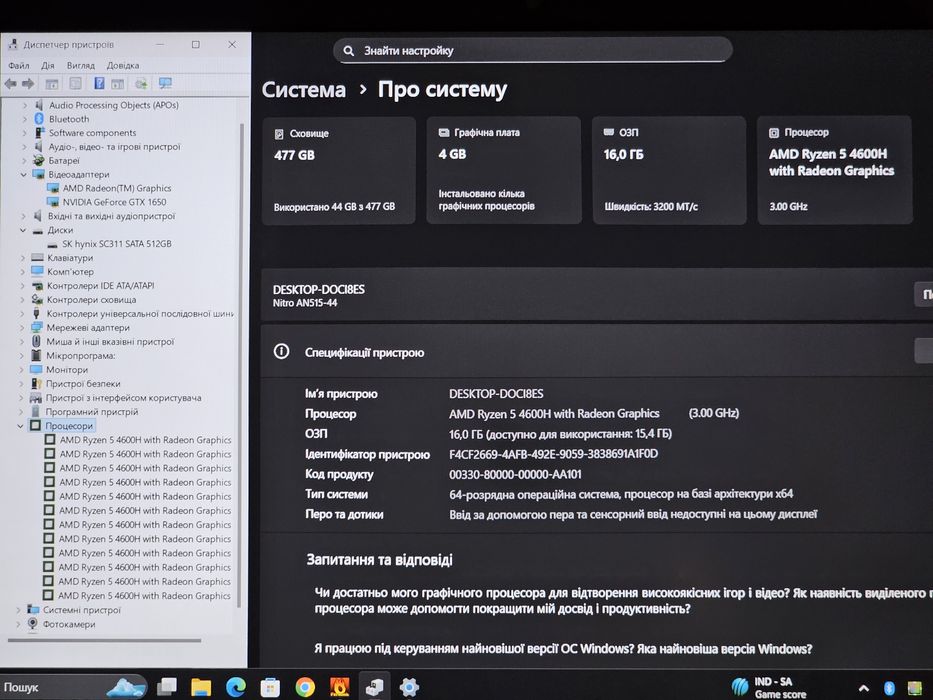Image resolution: width=933 pixels, height=700 pixels.
Task: Open the ОЗП 16,0 ГБ card
Action: coord(669,170)
